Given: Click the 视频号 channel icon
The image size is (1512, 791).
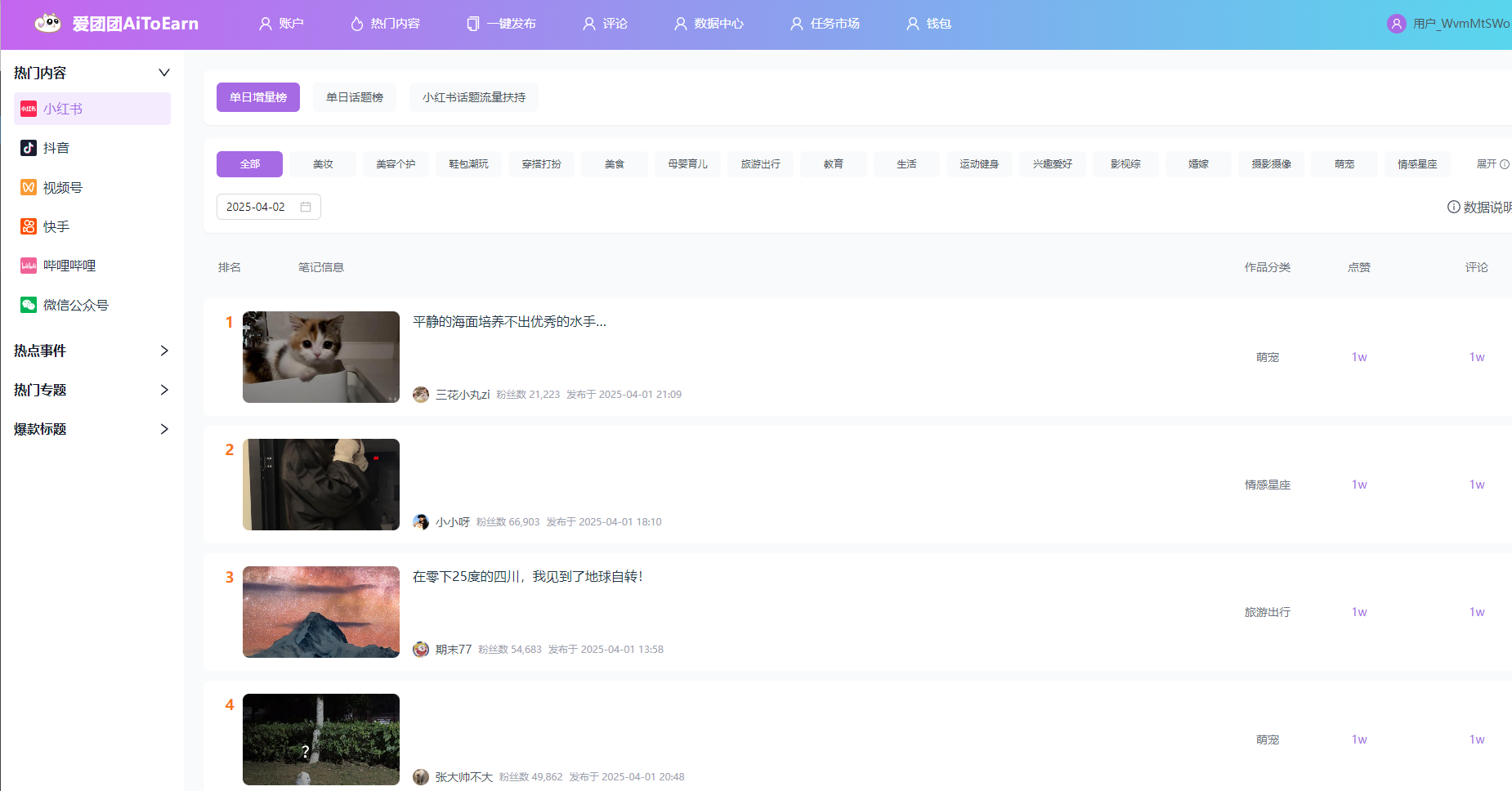Looking at the screenshot, I should click(29, 187).
